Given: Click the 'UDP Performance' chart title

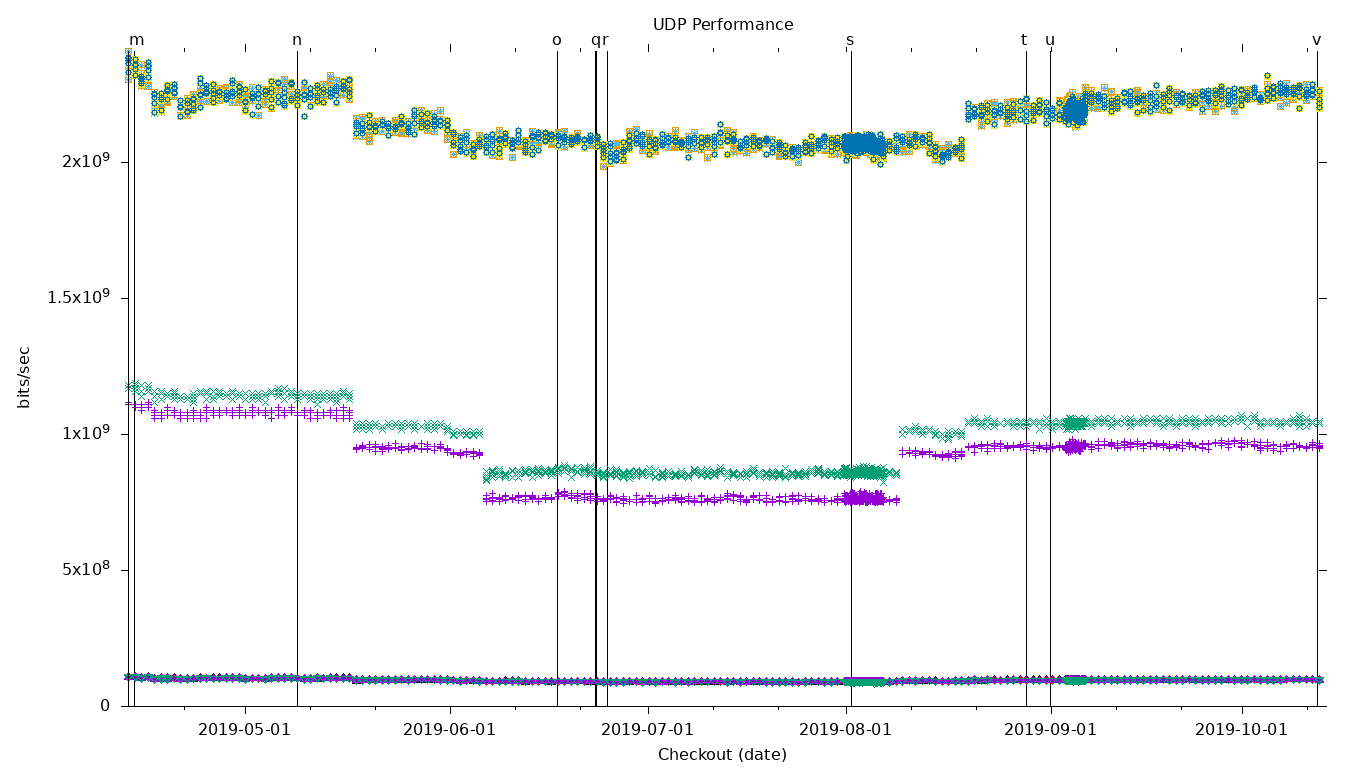Looking at the screenshot, I should (723, 25).
